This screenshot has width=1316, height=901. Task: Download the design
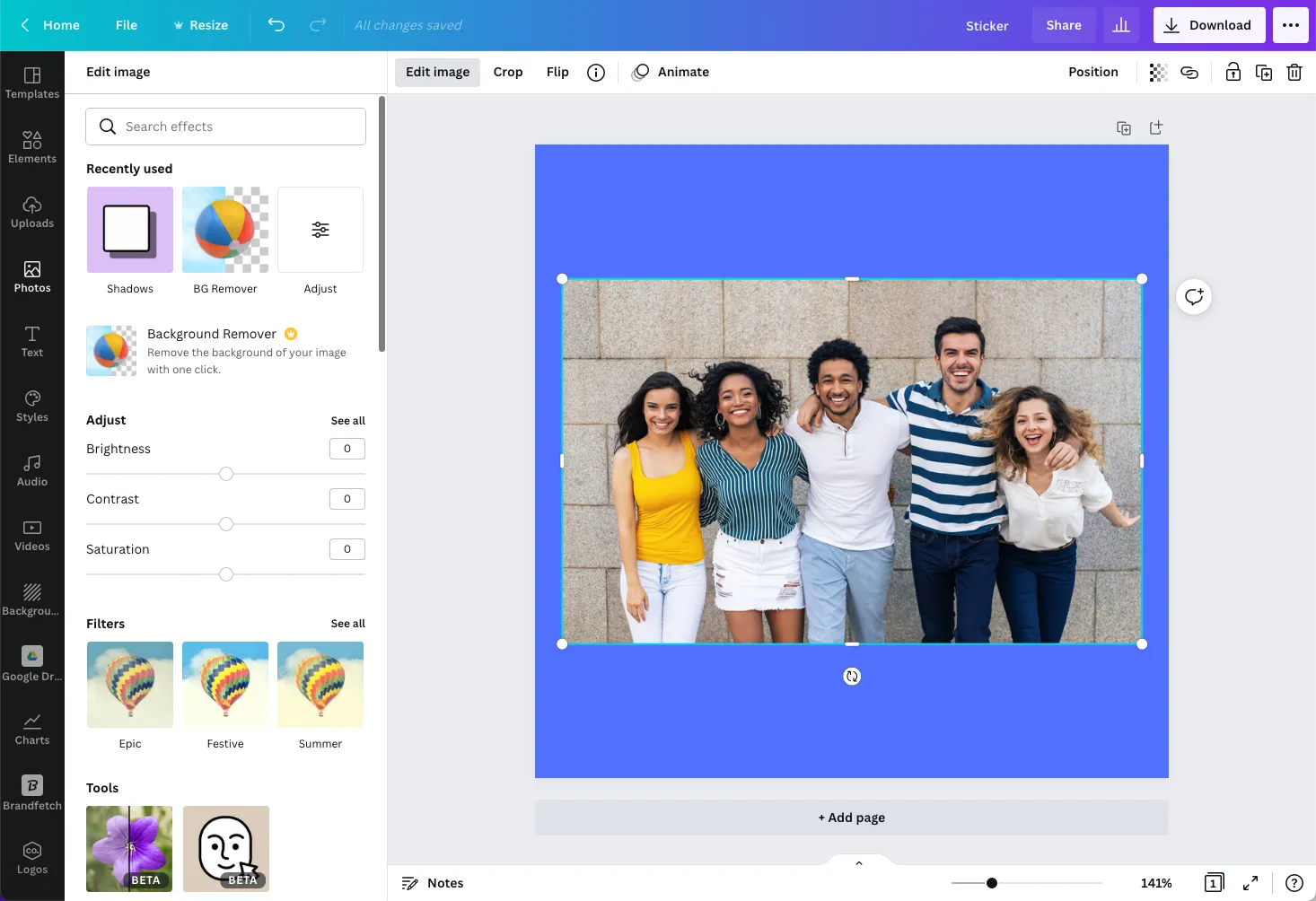coord(1208,25)
